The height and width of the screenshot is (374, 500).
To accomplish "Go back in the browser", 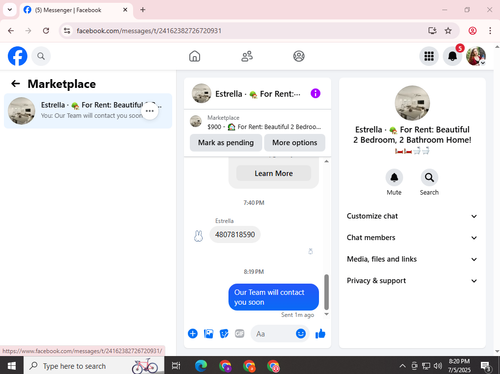I will 11,31.
